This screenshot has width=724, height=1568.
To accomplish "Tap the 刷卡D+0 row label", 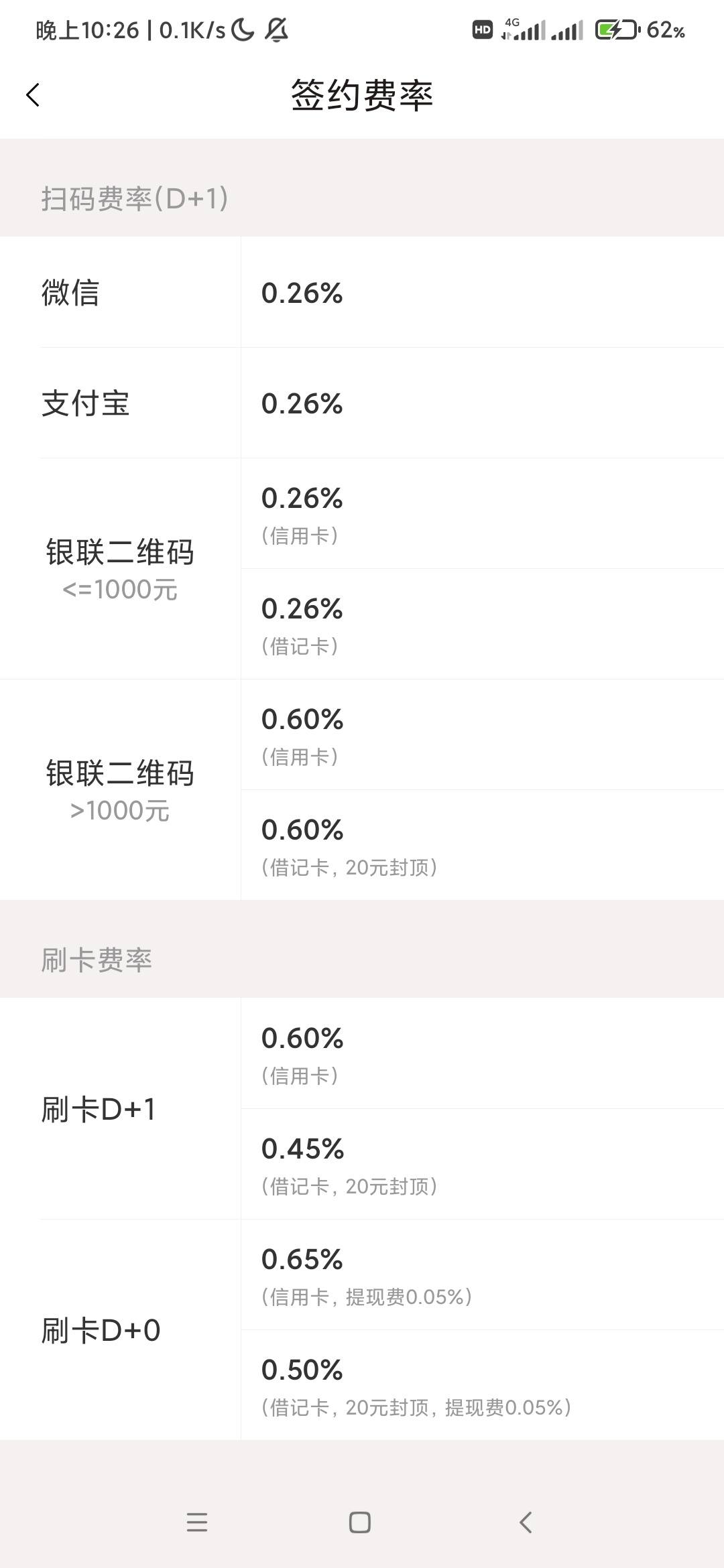I will (x=101, y=1330).
